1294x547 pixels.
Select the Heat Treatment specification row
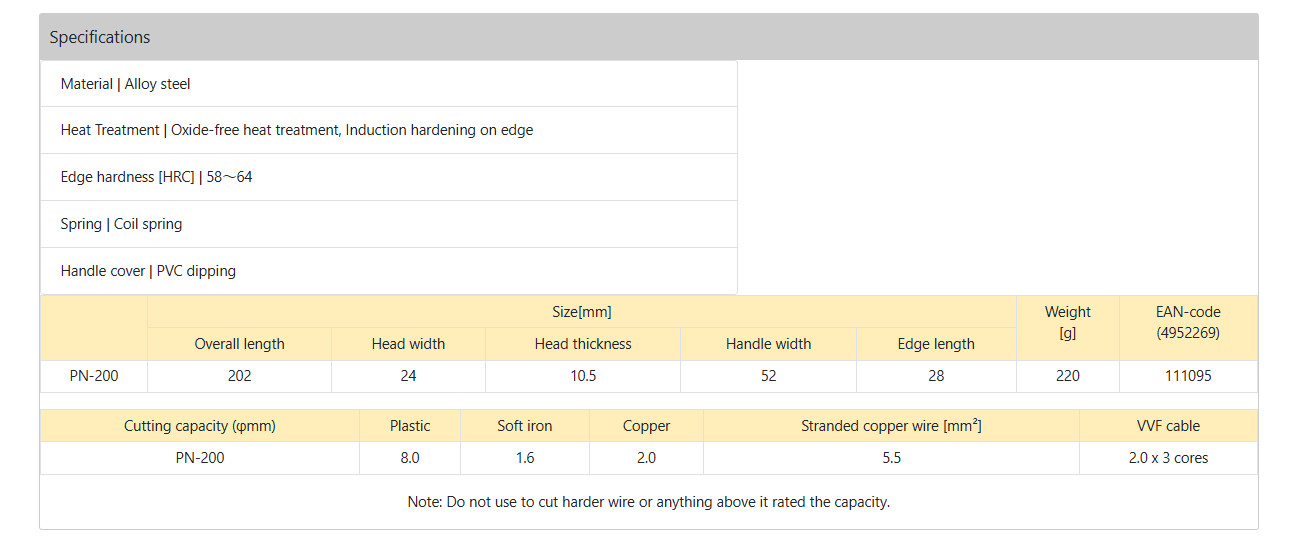tap(389, 130)
